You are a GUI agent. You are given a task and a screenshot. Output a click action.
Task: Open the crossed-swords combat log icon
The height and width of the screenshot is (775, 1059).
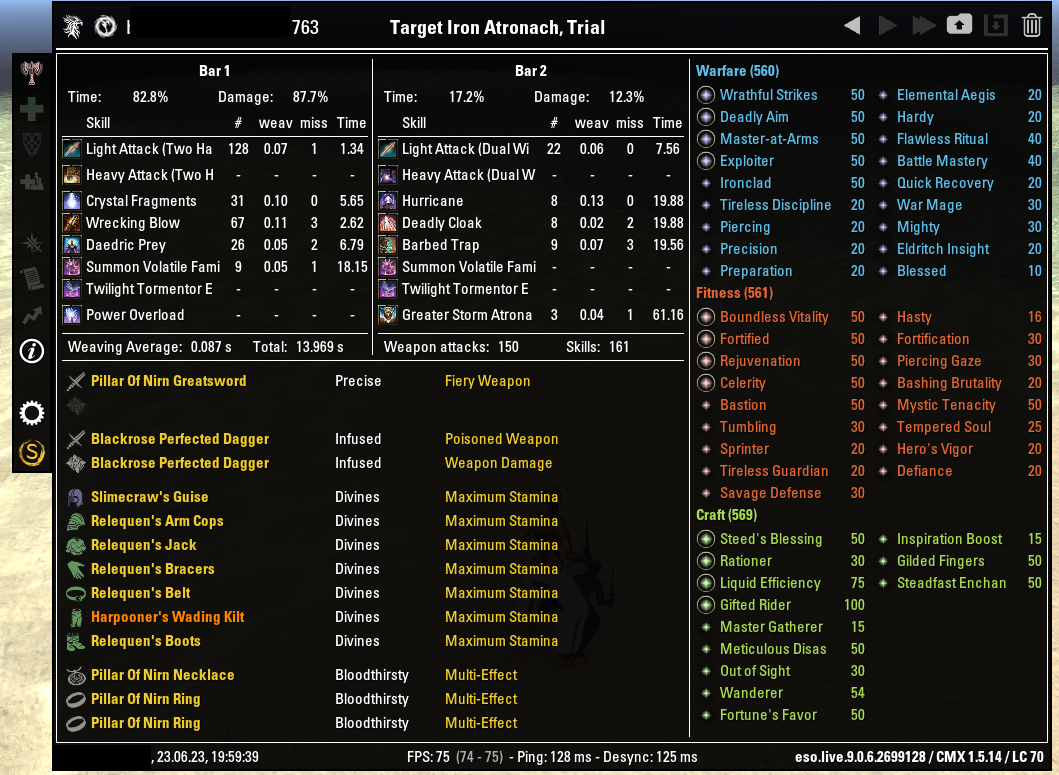(32, 243)
